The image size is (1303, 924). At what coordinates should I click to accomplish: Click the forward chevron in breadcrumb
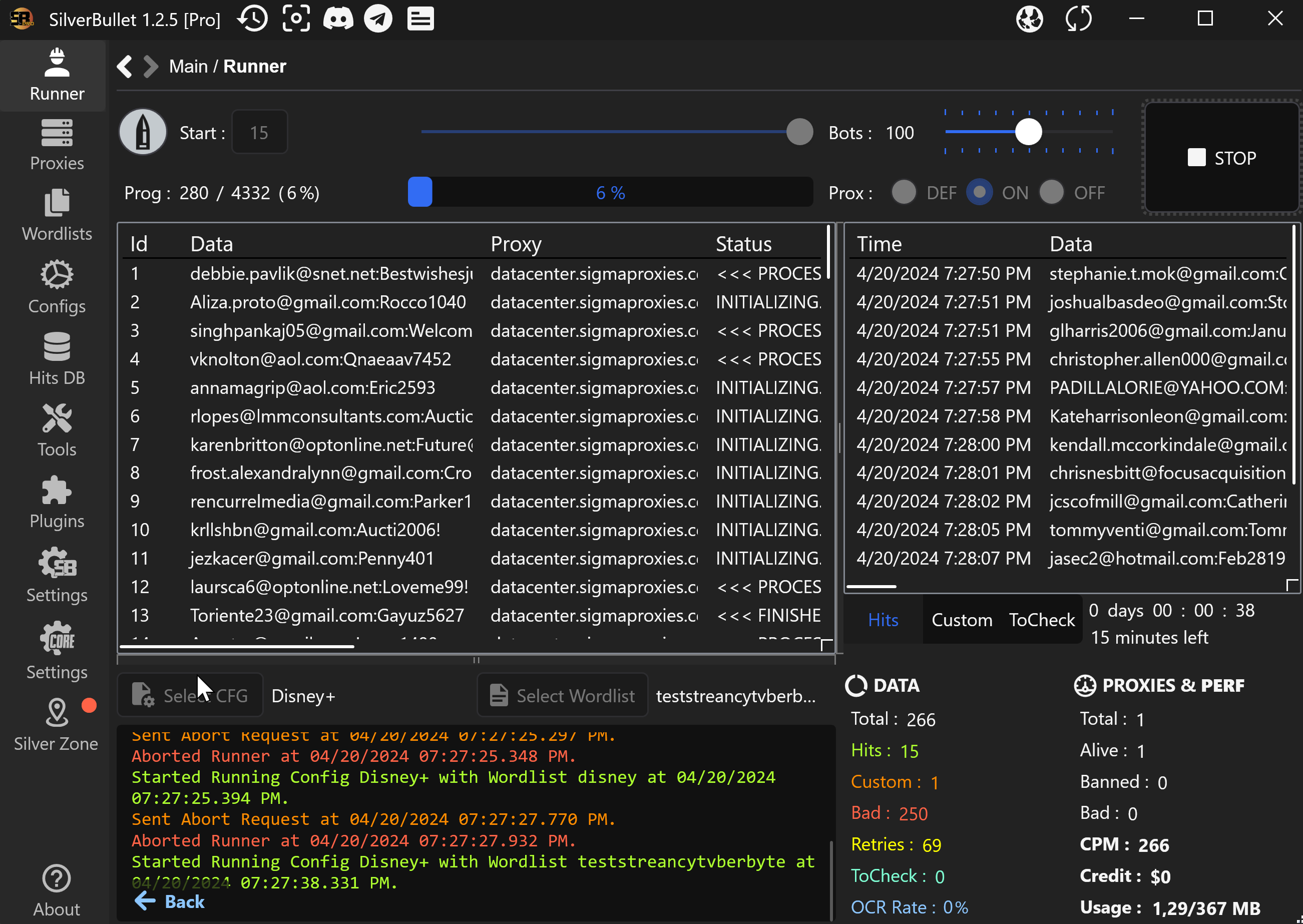(x=150, y=67)
